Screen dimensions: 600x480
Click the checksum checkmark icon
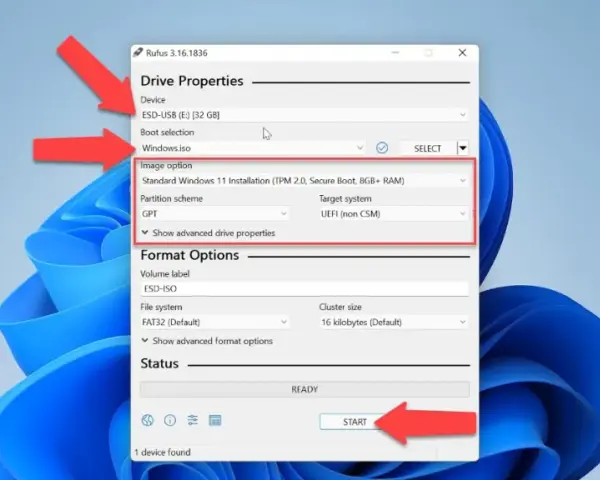382,148
